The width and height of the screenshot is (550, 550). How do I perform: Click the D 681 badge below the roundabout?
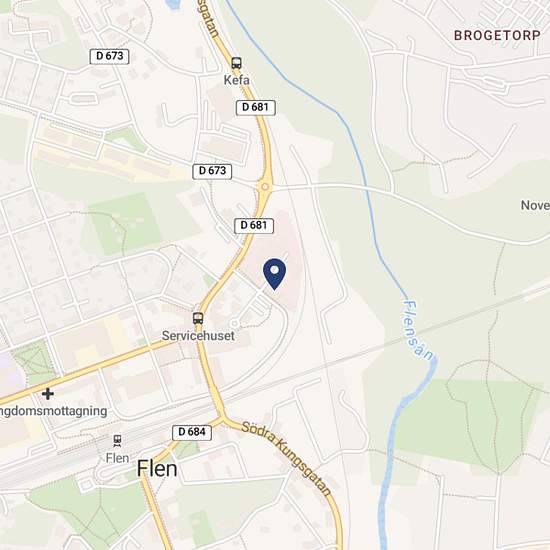(x=254, y=226)
